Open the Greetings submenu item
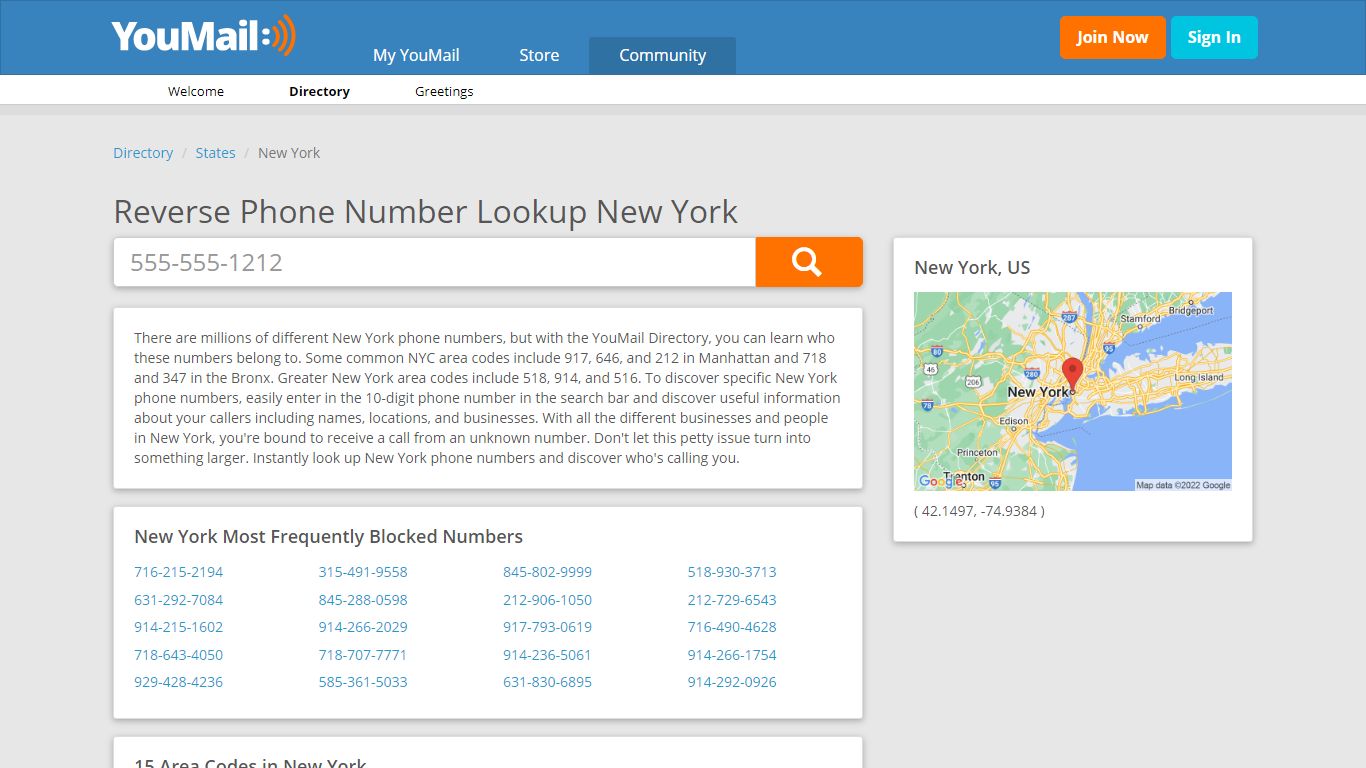The height and width of the screenshot is (768, 1366). click(444, 91)
